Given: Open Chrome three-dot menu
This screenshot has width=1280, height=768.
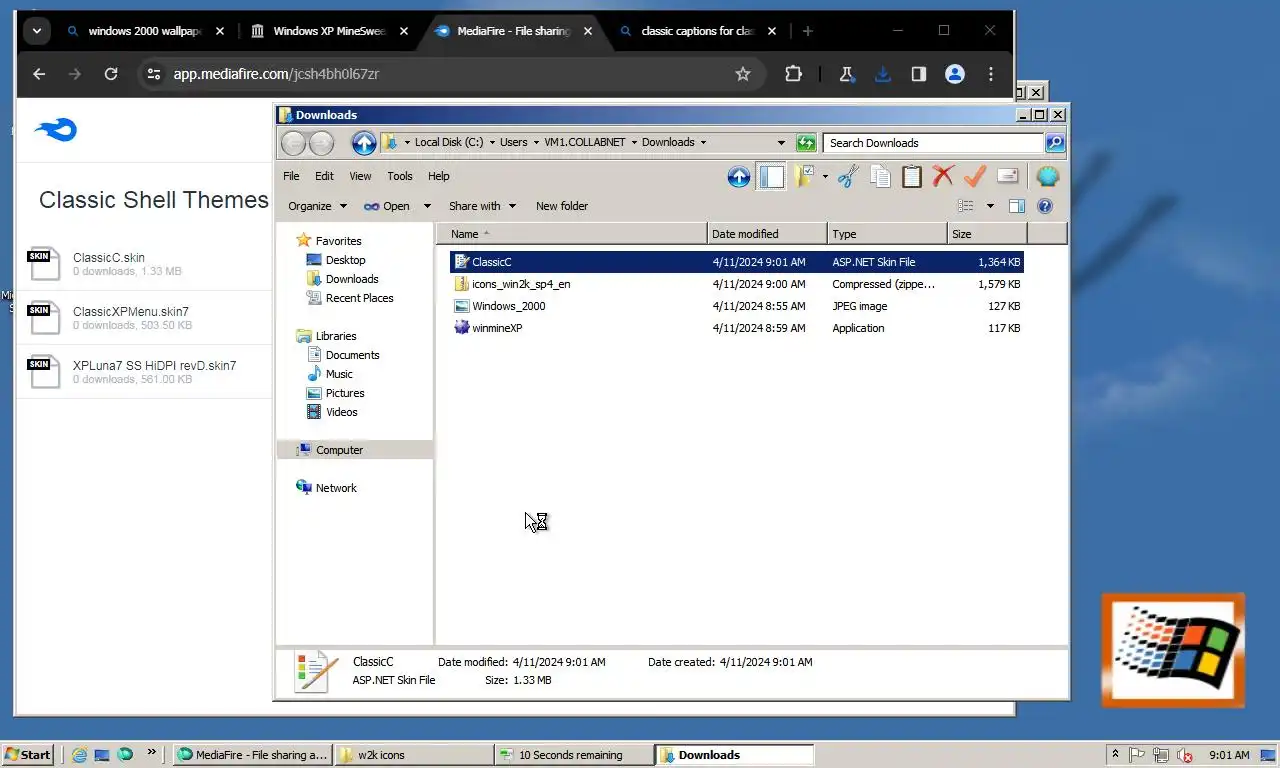Looking at the screenshot, I should click(991, 74).
